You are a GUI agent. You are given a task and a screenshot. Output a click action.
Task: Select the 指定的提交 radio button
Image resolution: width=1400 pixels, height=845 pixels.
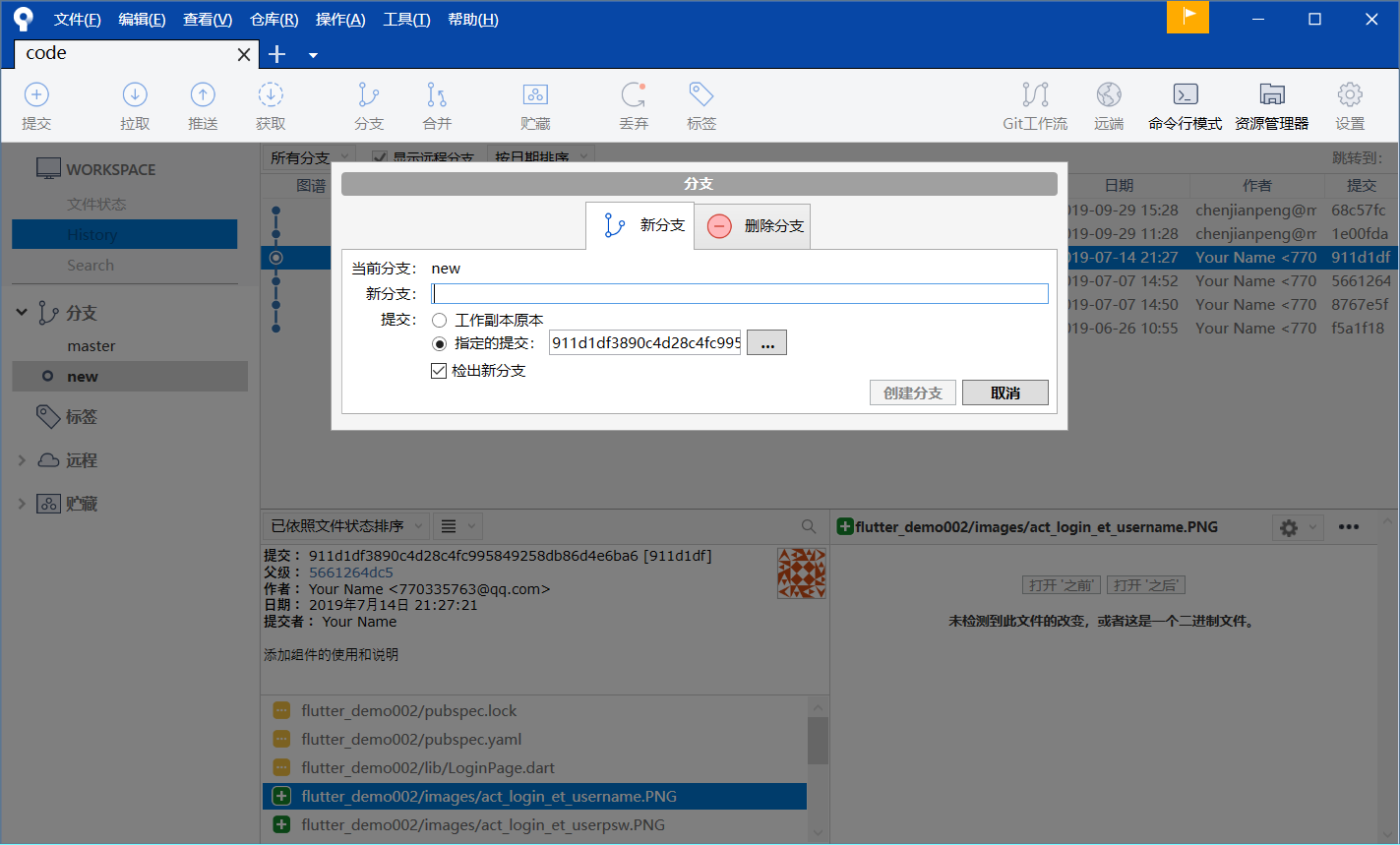(x=441, y=344)
